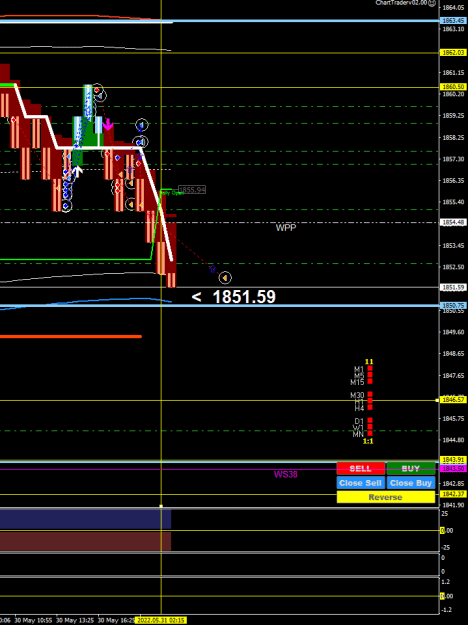This screenshot has height=625, width=468.
Task: Click the D1 red trend indicator square
Action: (370, 420)
